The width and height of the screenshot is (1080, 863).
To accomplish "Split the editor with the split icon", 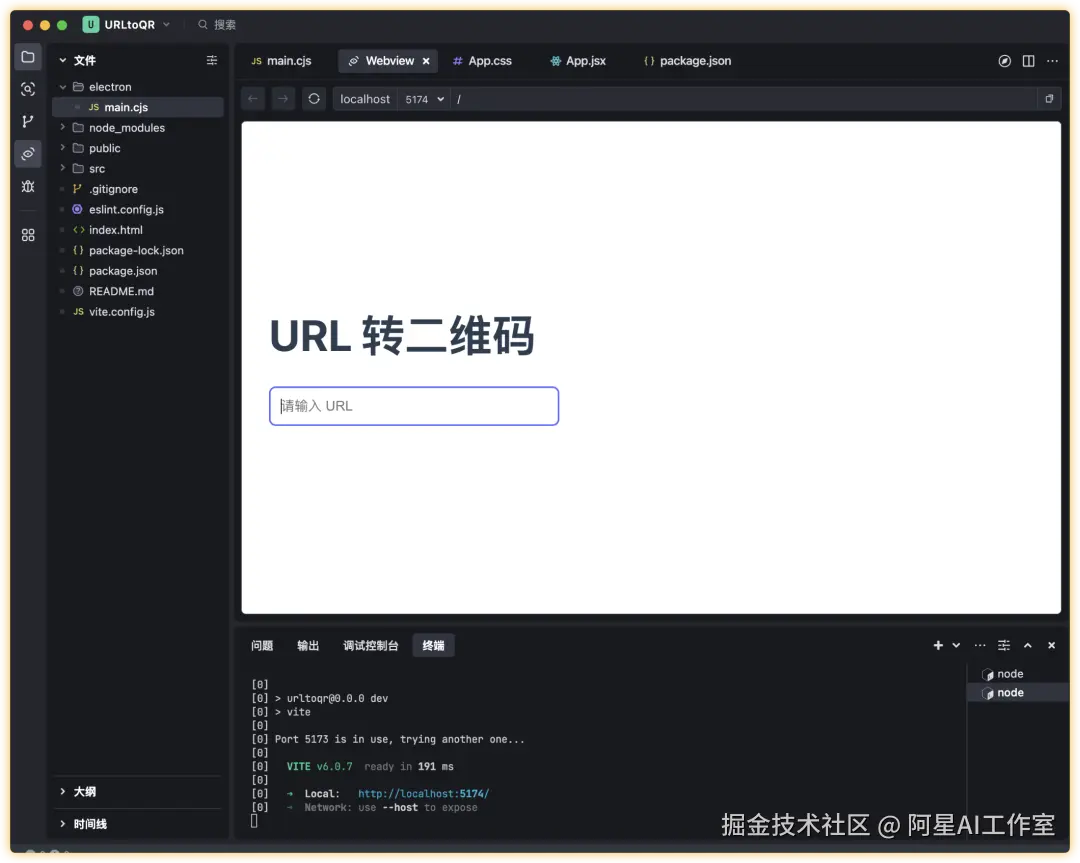I will [1028, 60].
